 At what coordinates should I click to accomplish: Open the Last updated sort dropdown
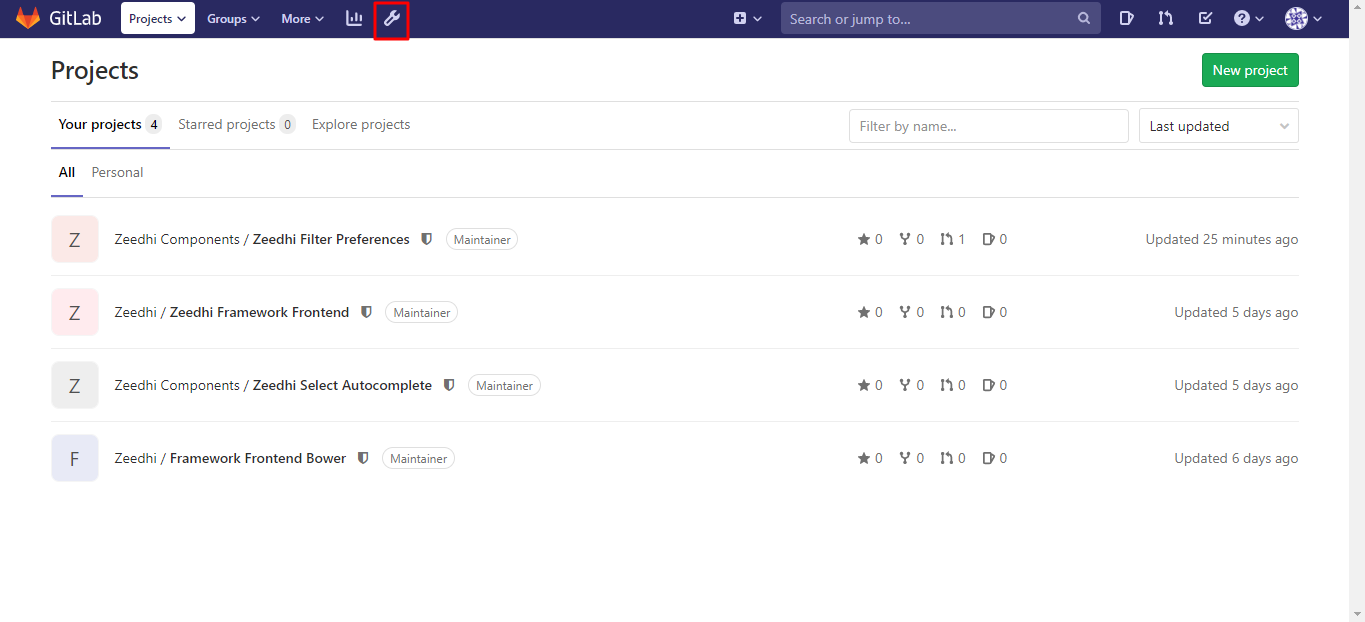[1219, 126]
